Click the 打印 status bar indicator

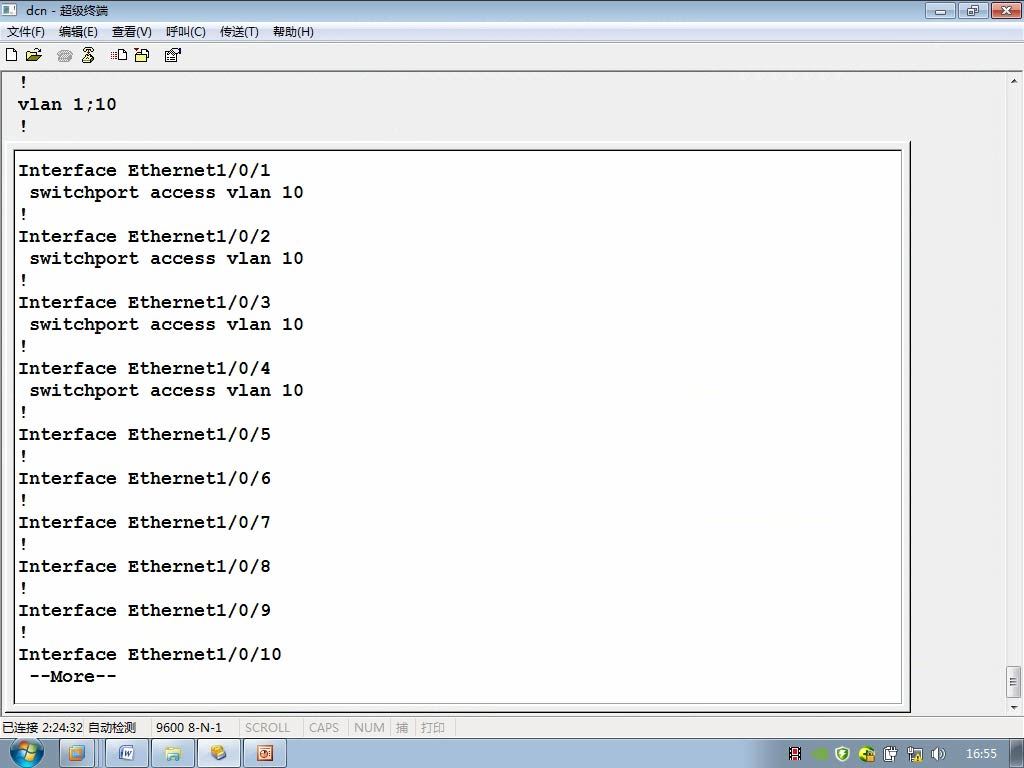(x=432, y=727)
